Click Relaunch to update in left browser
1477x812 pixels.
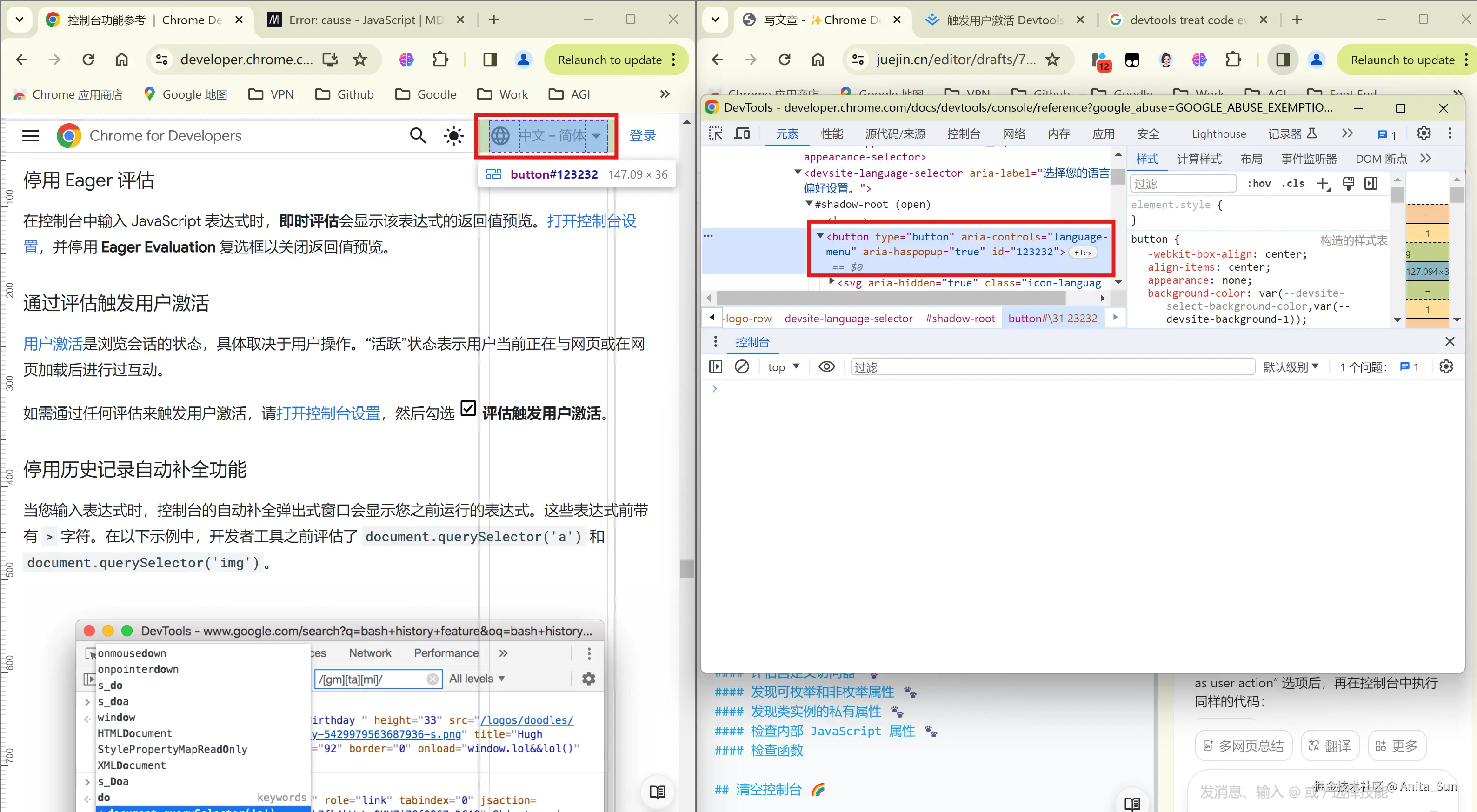click(x=610, y=60)
